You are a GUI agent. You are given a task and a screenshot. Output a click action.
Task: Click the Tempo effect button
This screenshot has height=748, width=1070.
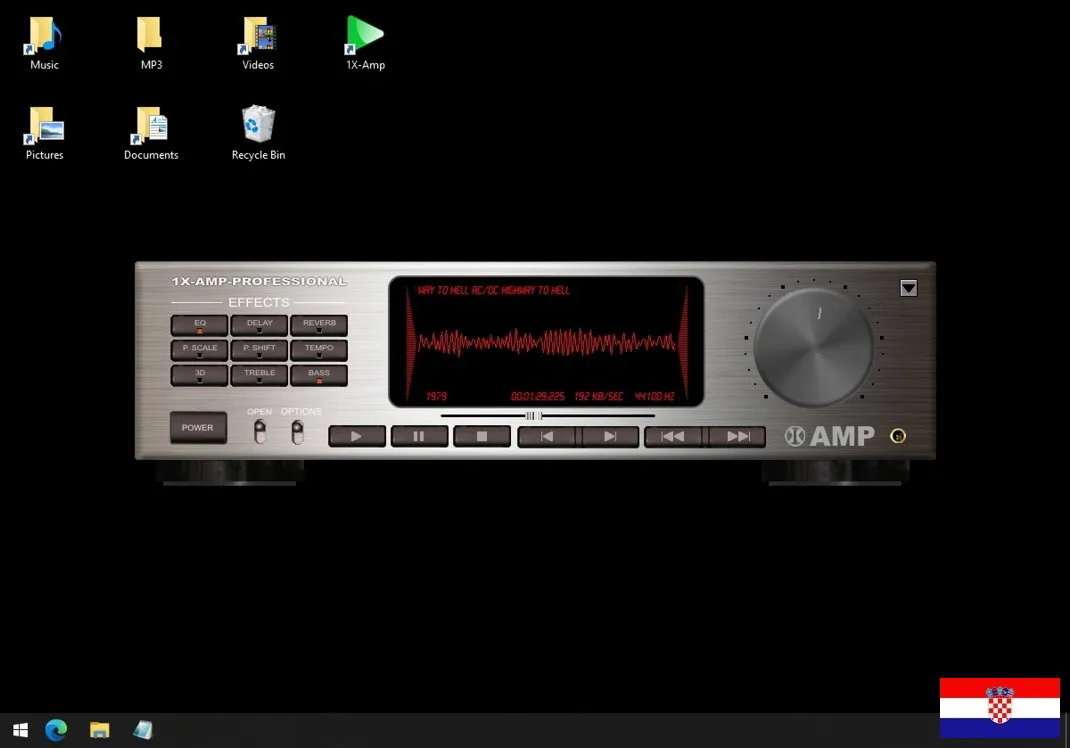tap(319, 350)
